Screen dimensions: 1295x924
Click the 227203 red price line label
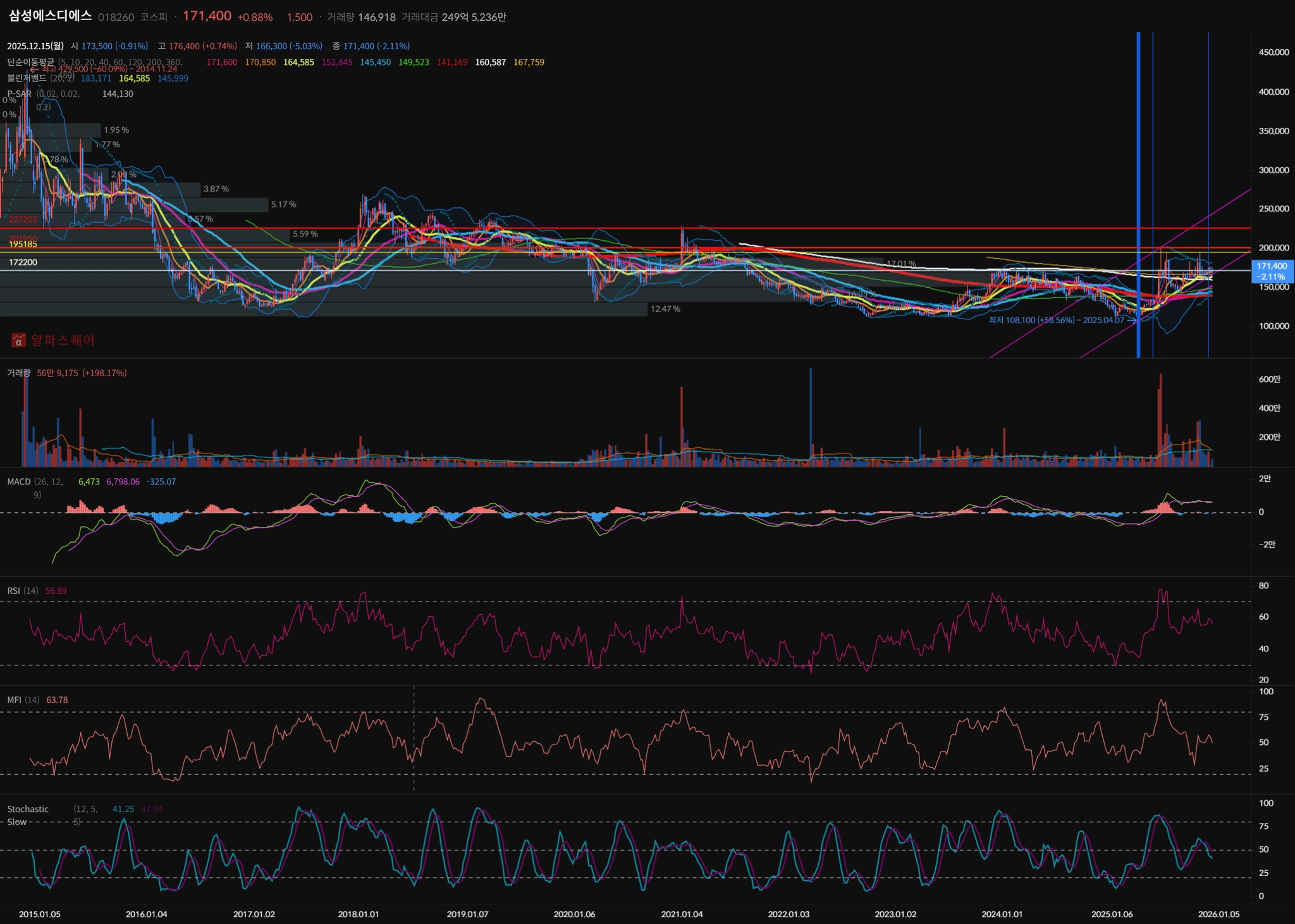[x=23, y=219]
